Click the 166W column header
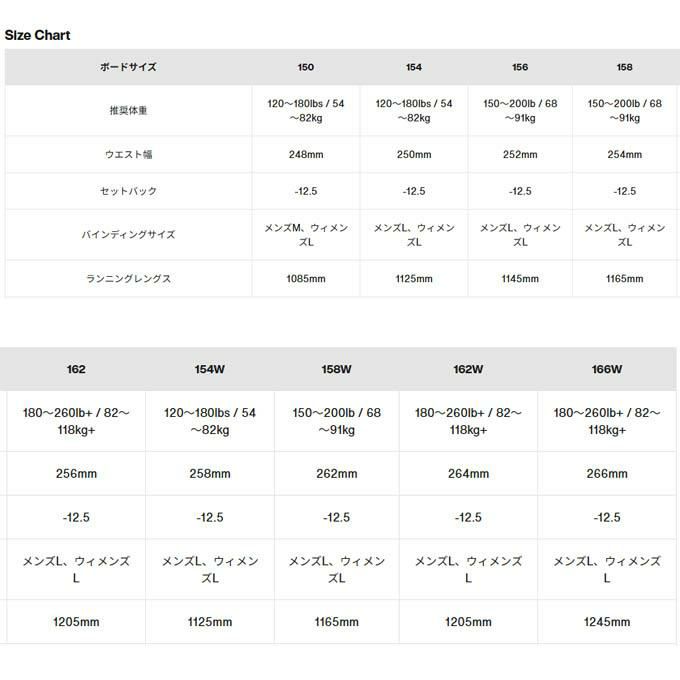Screen dimensions: 680x680 (607, 369)
